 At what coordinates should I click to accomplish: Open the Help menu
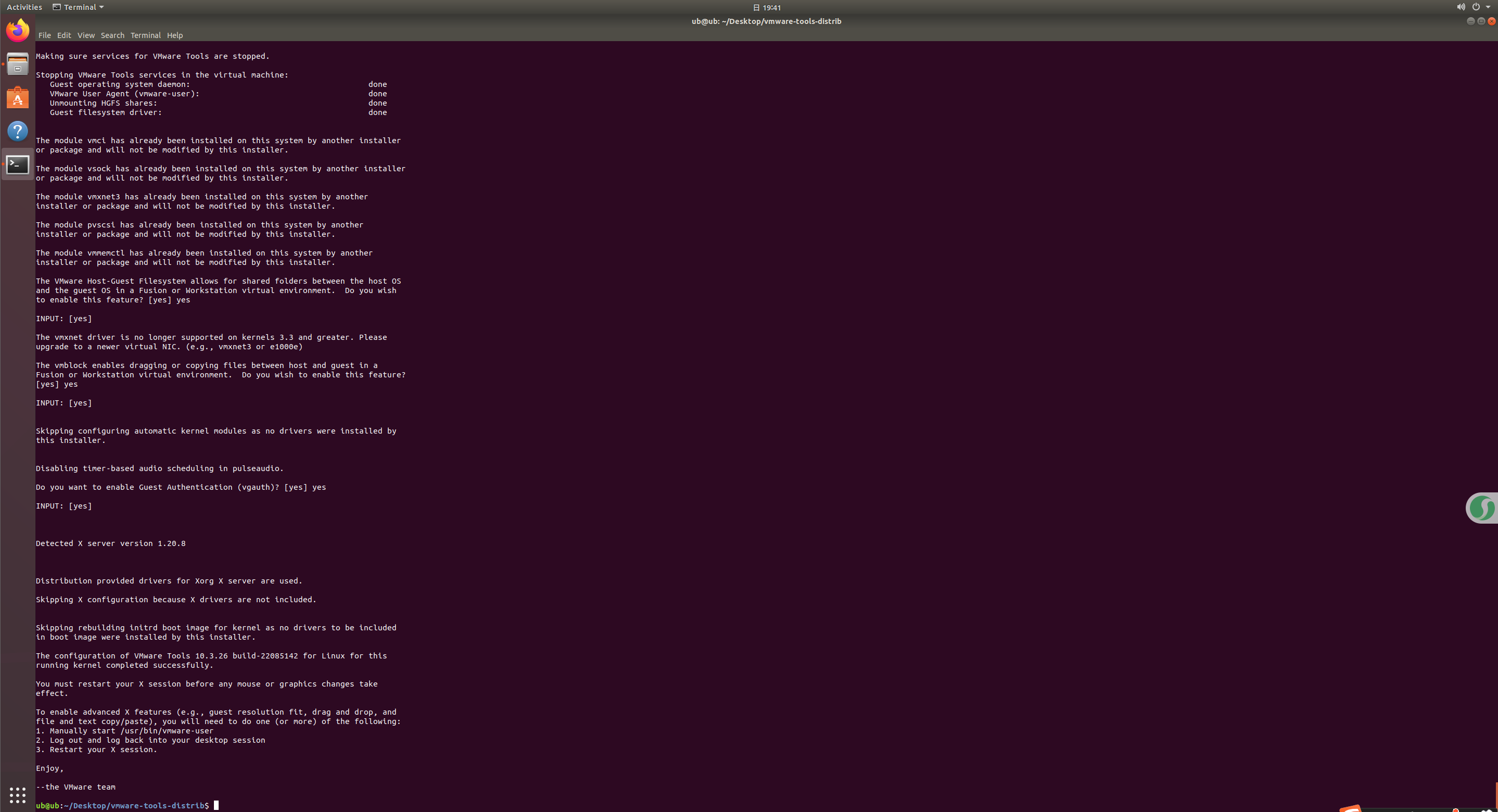click(x=174, y=35)
